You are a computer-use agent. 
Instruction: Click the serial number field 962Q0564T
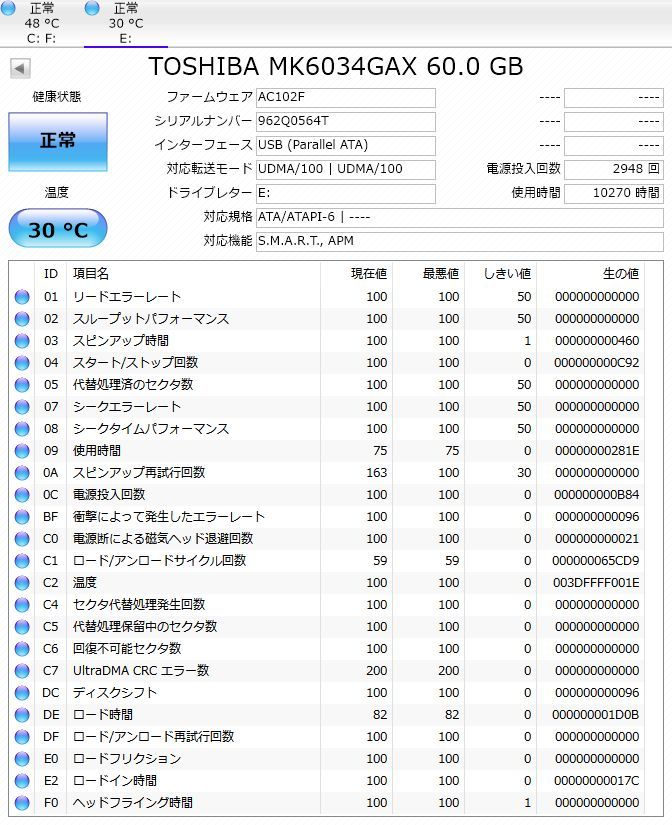(x=346, y=122)
